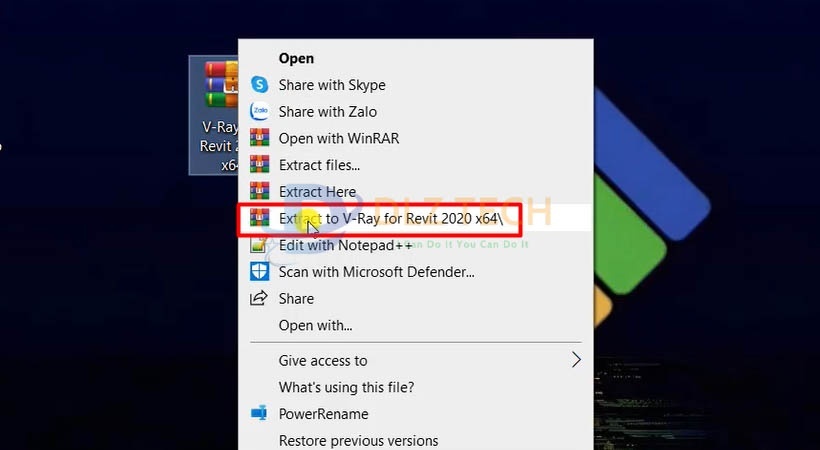Click the Skype icon in the context menu

[260, 85]
